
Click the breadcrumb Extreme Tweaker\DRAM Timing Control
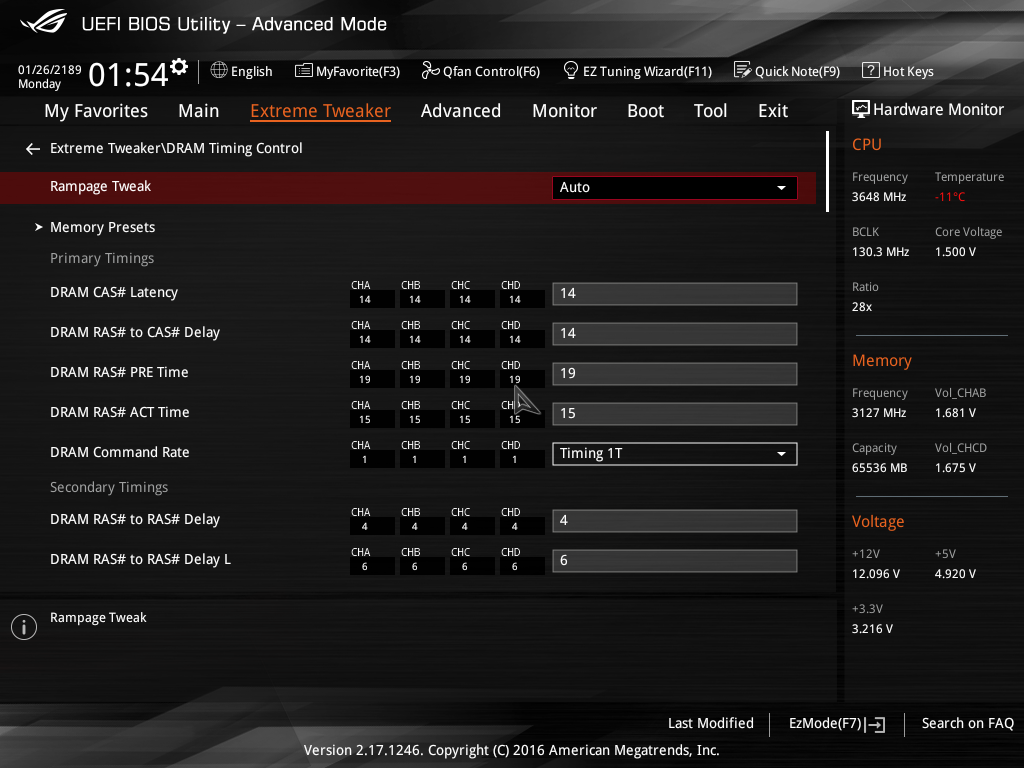pos(176,148)
